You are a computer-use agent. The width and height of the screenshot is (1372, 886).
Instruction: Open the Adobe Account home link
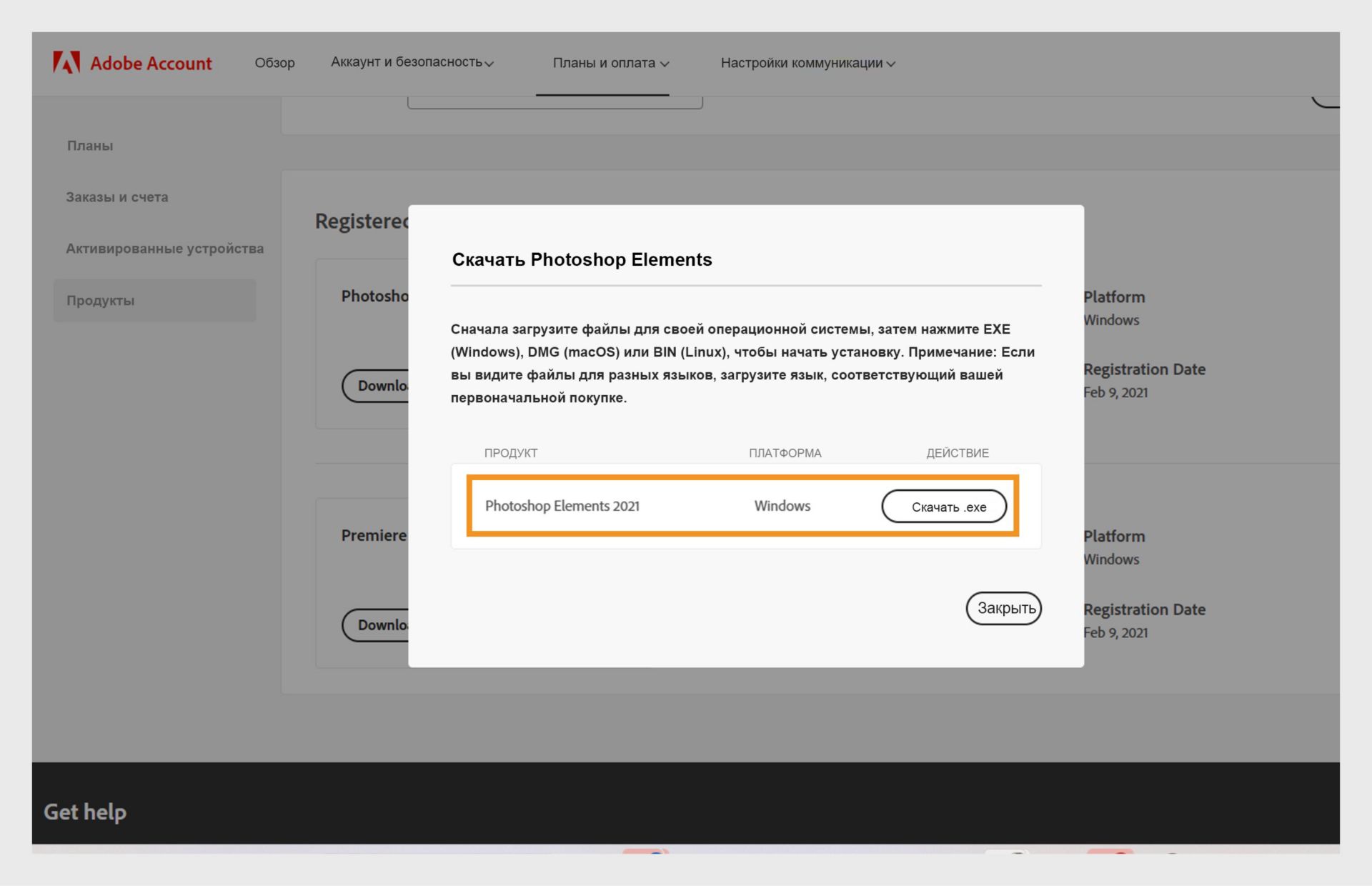[x=150, y=64]
